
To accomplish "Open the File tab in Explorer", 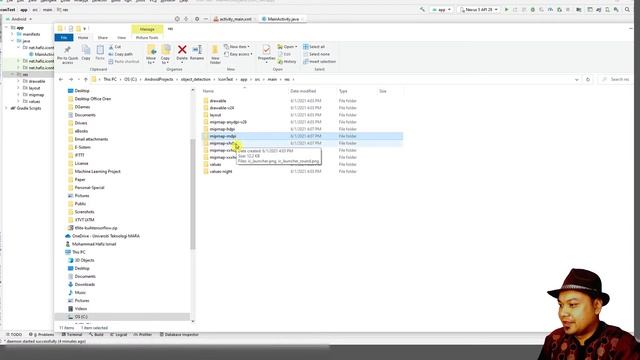I will click(x=64, y=38).
